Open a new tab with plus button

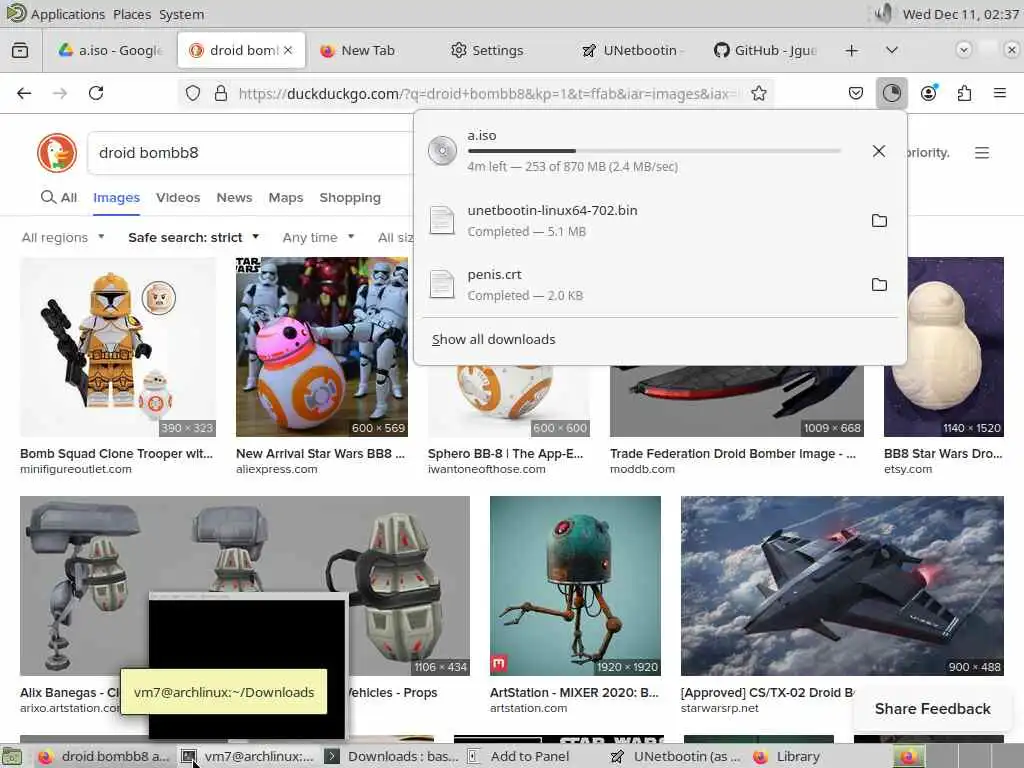[852, 50]
